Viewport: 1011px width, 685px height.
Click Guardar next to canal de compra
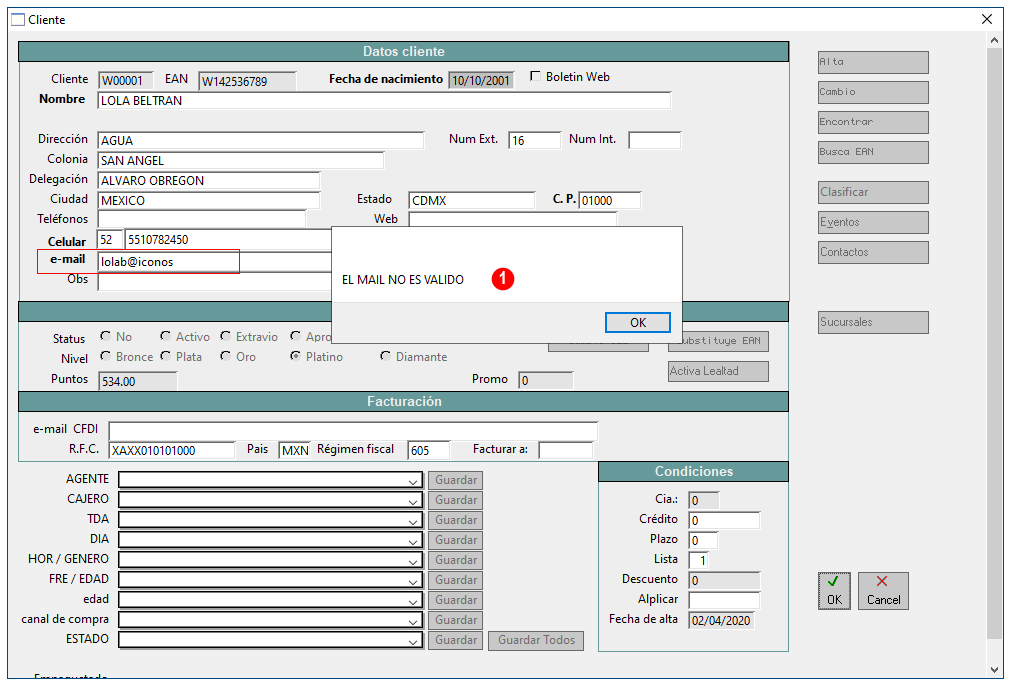(455, 620)
